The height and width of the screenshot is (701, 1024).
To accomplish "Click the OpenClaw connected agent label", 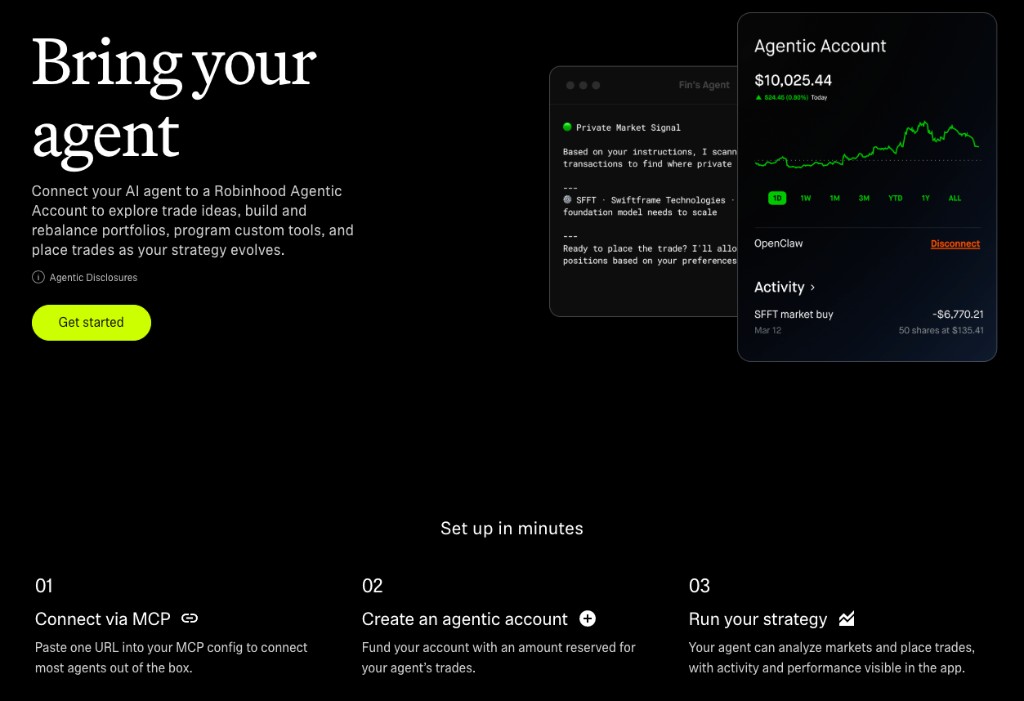I will tap(778, 243).
